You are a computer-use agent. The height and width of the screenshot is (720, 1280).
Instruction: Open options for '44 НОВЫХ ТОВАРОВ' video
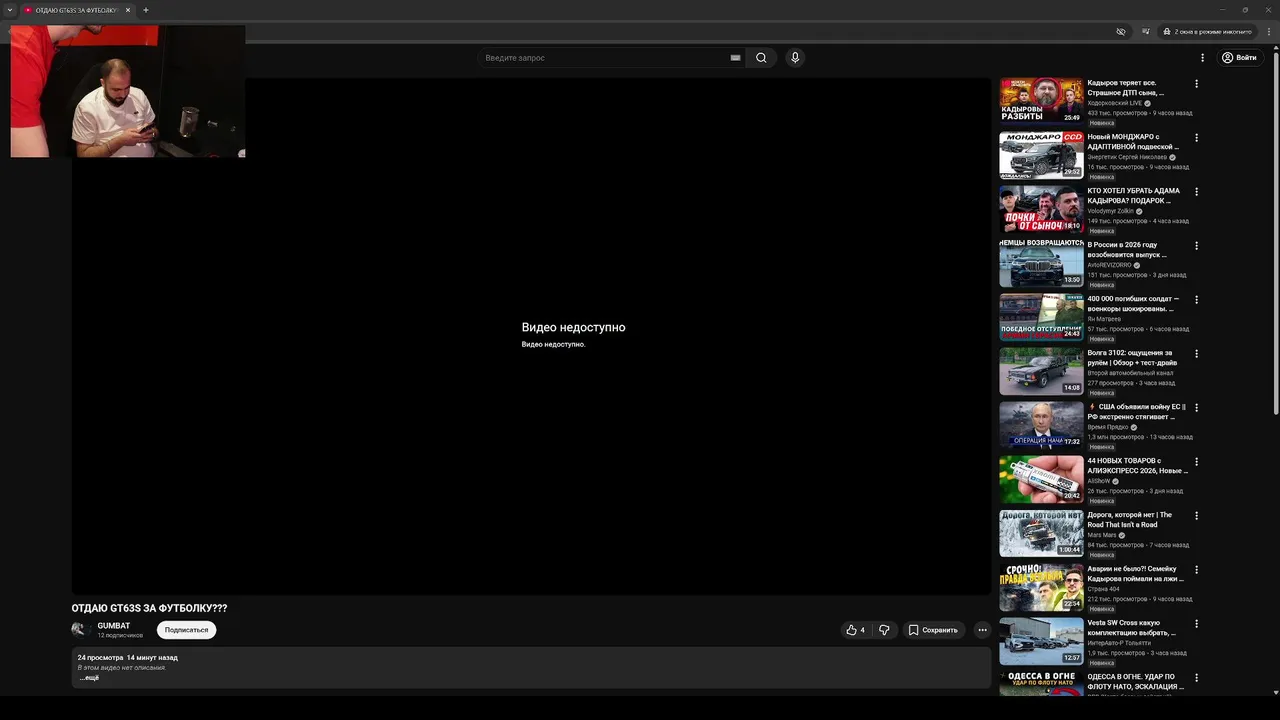(x=1196, y=462)
